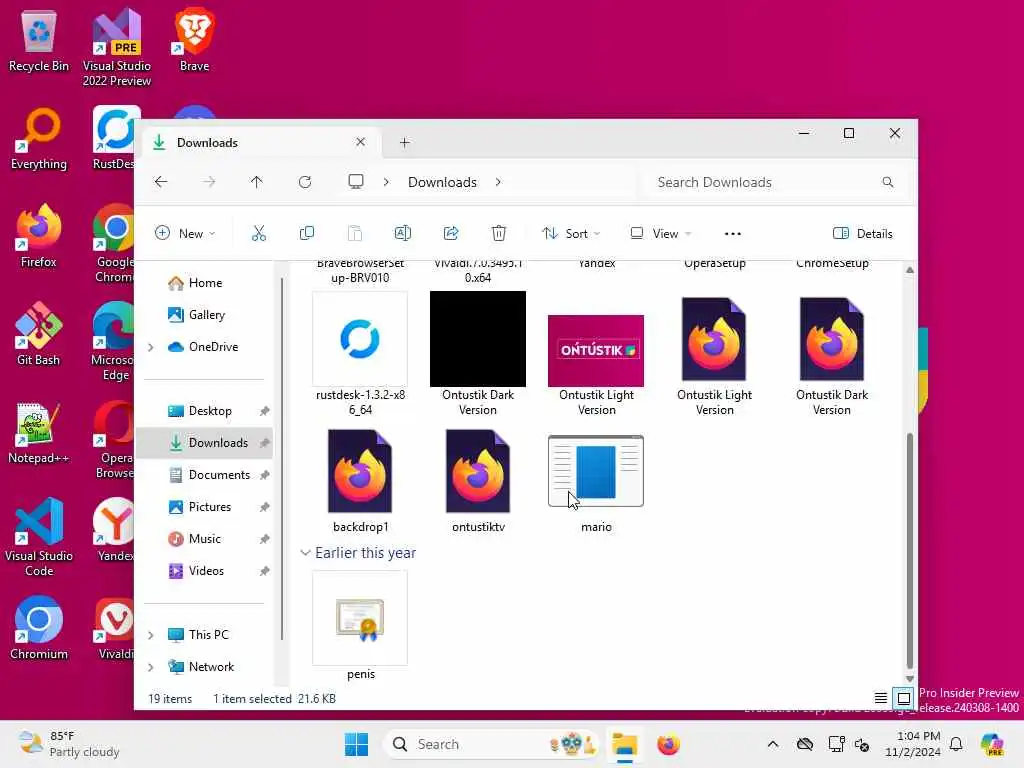This screenshot has height=768, width=1024.
Task: Open the weather widget showing 85°F
Action: click(x=69, y=744)
